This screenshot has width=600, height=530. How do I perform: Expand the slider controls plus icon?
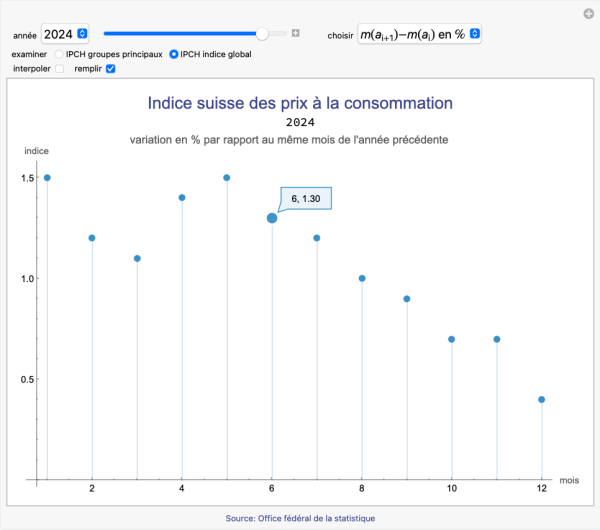click(x=296, y=34)
